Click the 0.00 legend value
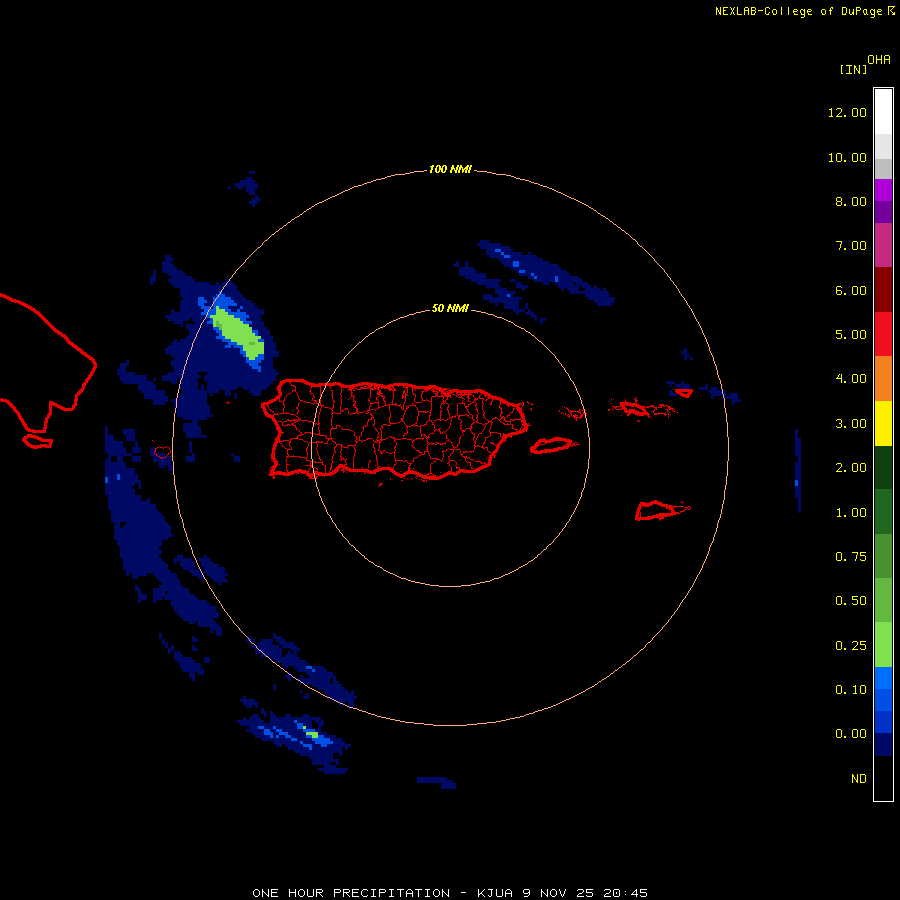This screenshot has width=900, height=900. pos(850,734)
